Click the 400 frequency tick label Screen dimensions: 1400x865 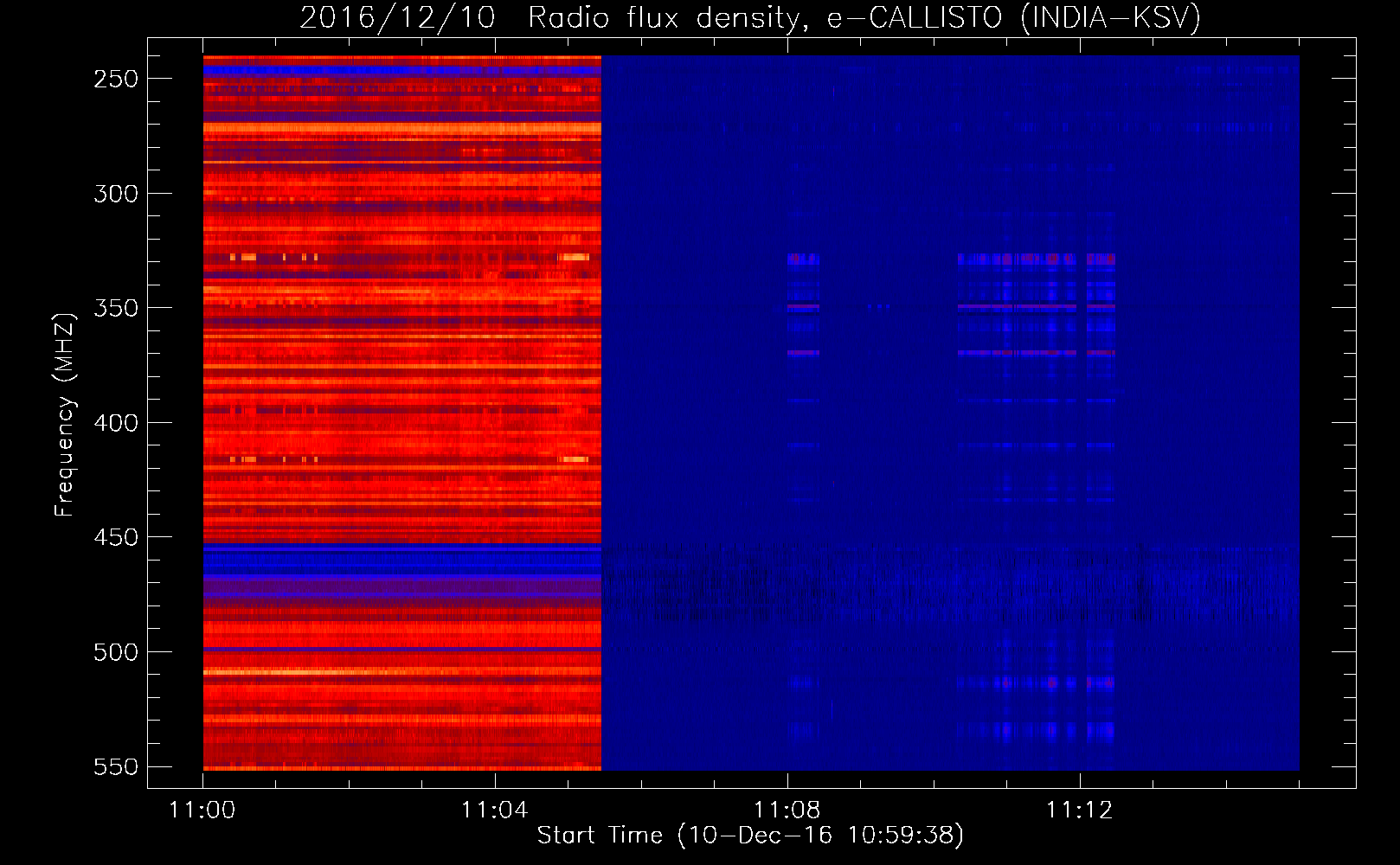coord(116,423)
